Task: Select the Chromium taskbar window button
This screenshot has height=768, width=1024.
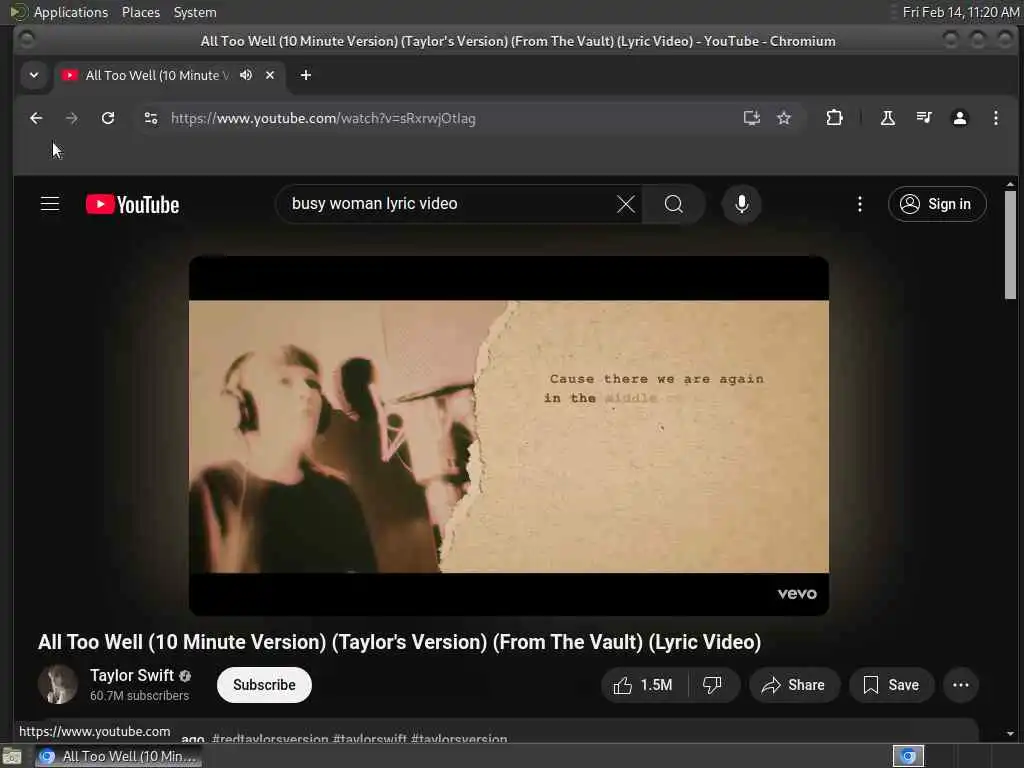Action: [x=118, y=757]
